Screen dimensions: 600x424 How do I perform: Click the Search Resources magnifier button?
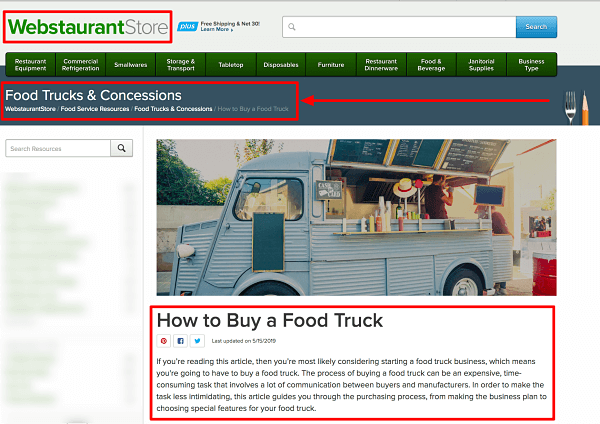click(122, 148)
